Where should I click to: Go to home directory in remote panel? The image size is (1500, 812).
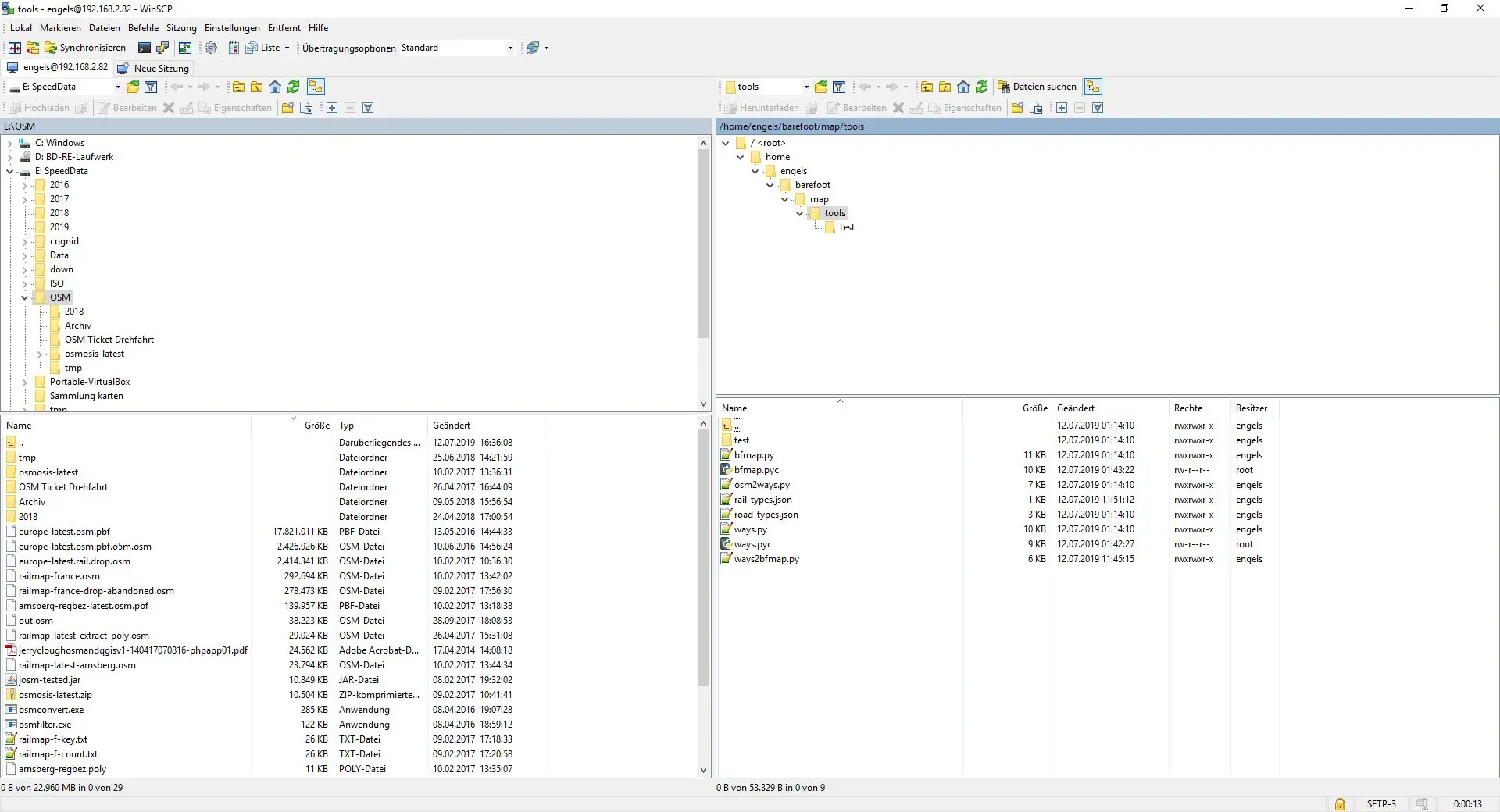point(963,87)
